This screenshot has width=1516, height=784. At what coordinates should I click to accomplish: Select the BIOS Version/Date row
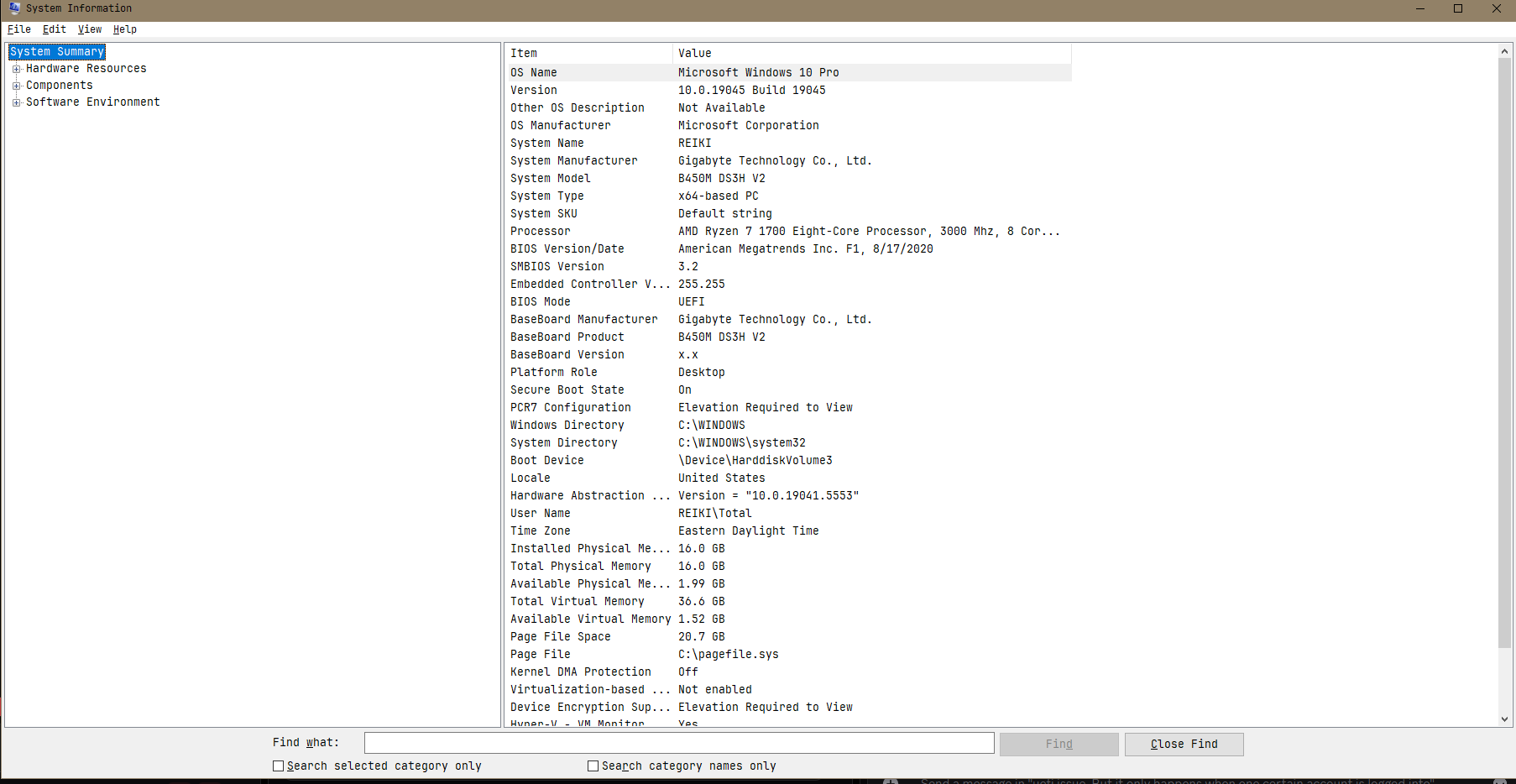point(788,249)
